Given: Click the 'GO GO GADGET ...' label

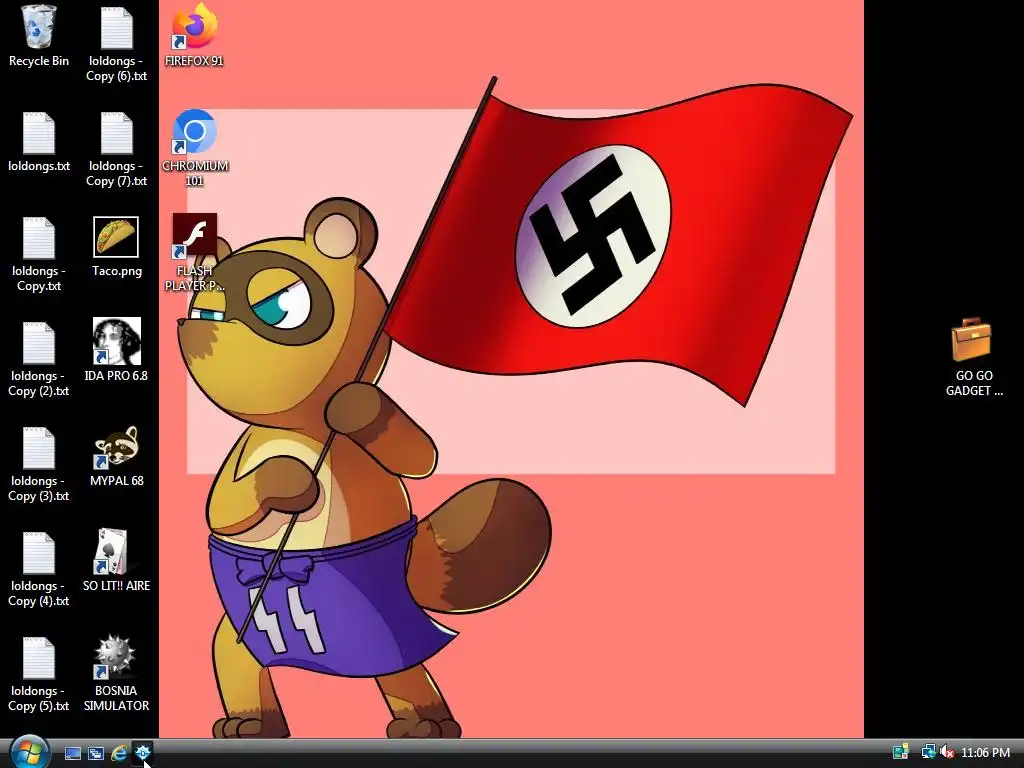Looking at the screenshot, I should click(974, 383).
